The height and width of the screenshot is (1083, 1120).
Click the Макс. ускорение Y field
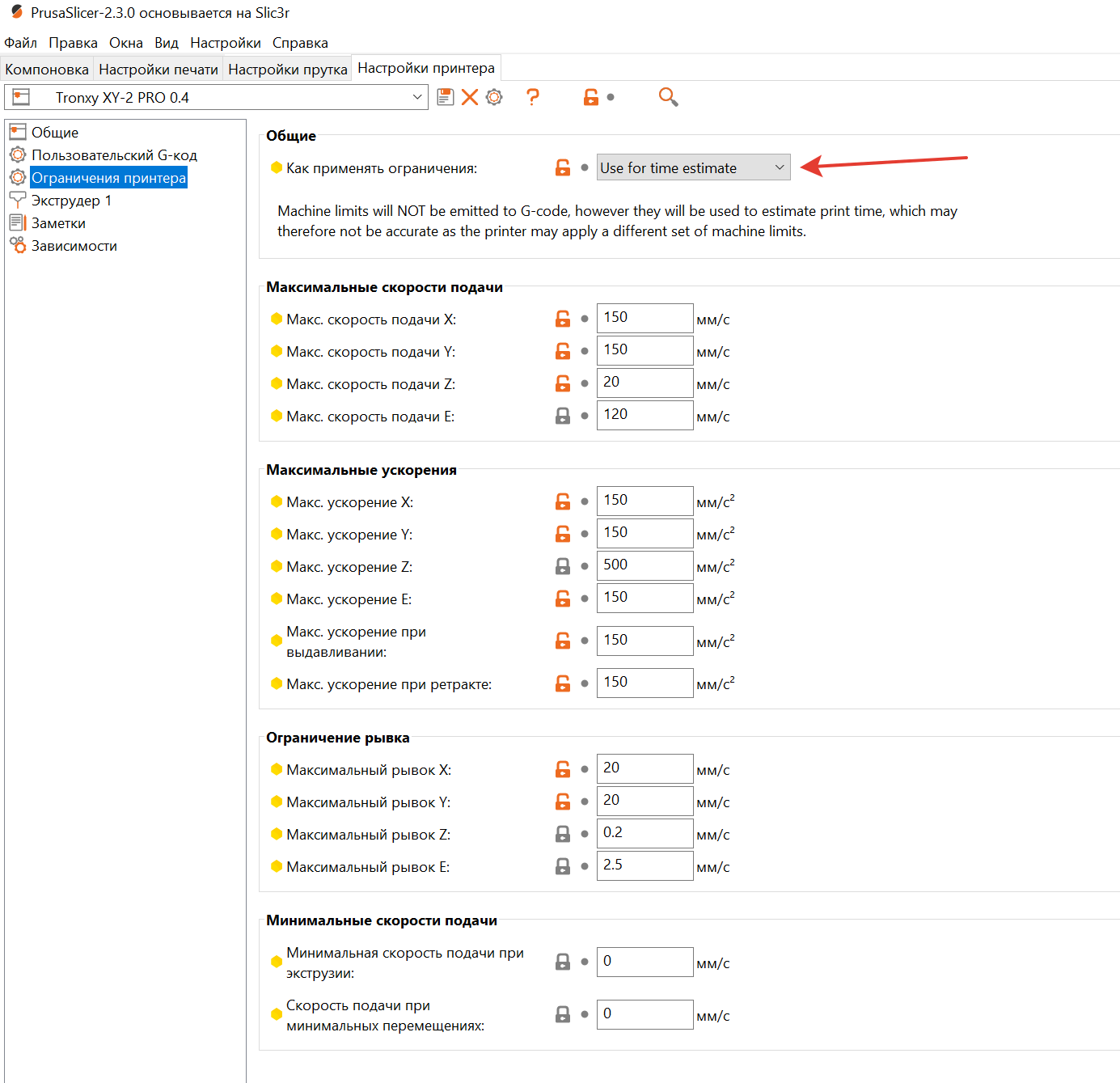[645, 533]
